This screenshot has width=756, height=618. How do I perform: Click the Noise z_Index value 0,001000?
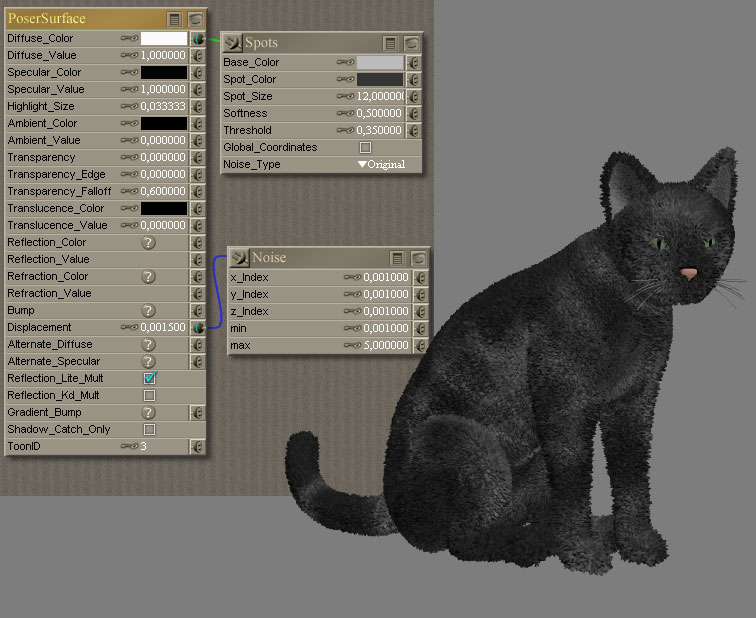coord(386,311)
